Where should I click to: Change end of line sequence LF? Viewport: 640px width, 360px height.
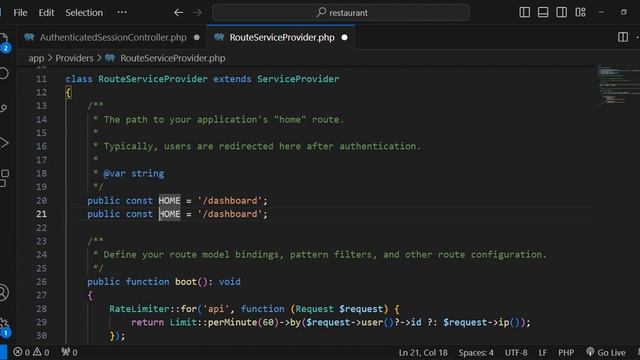tap(542, 353)
